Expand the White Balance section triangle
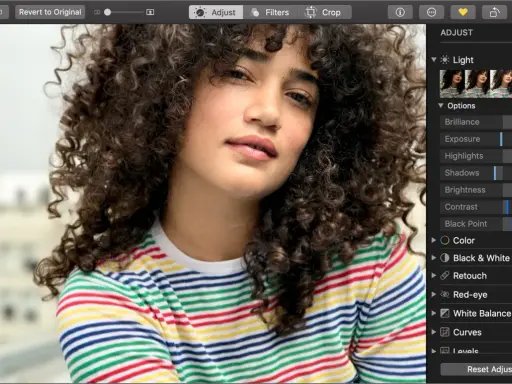 tap(434, 313)
